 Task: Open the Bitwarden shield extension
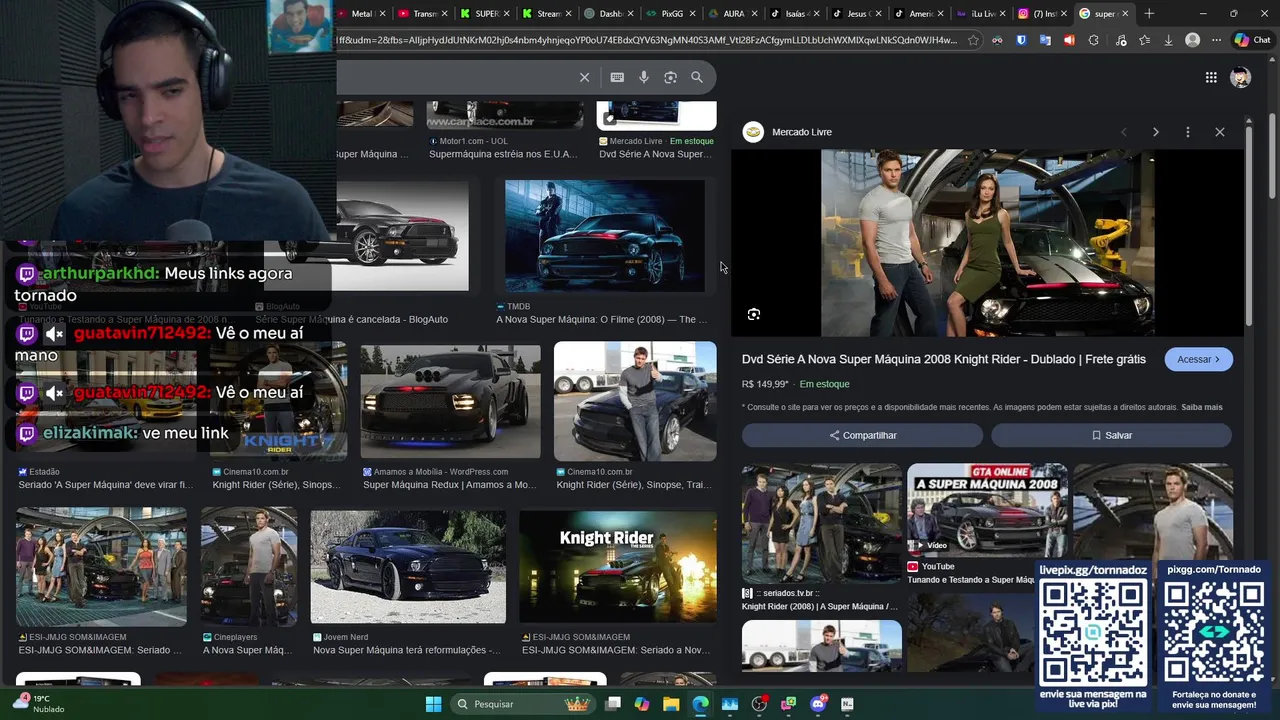[1021, 40]
